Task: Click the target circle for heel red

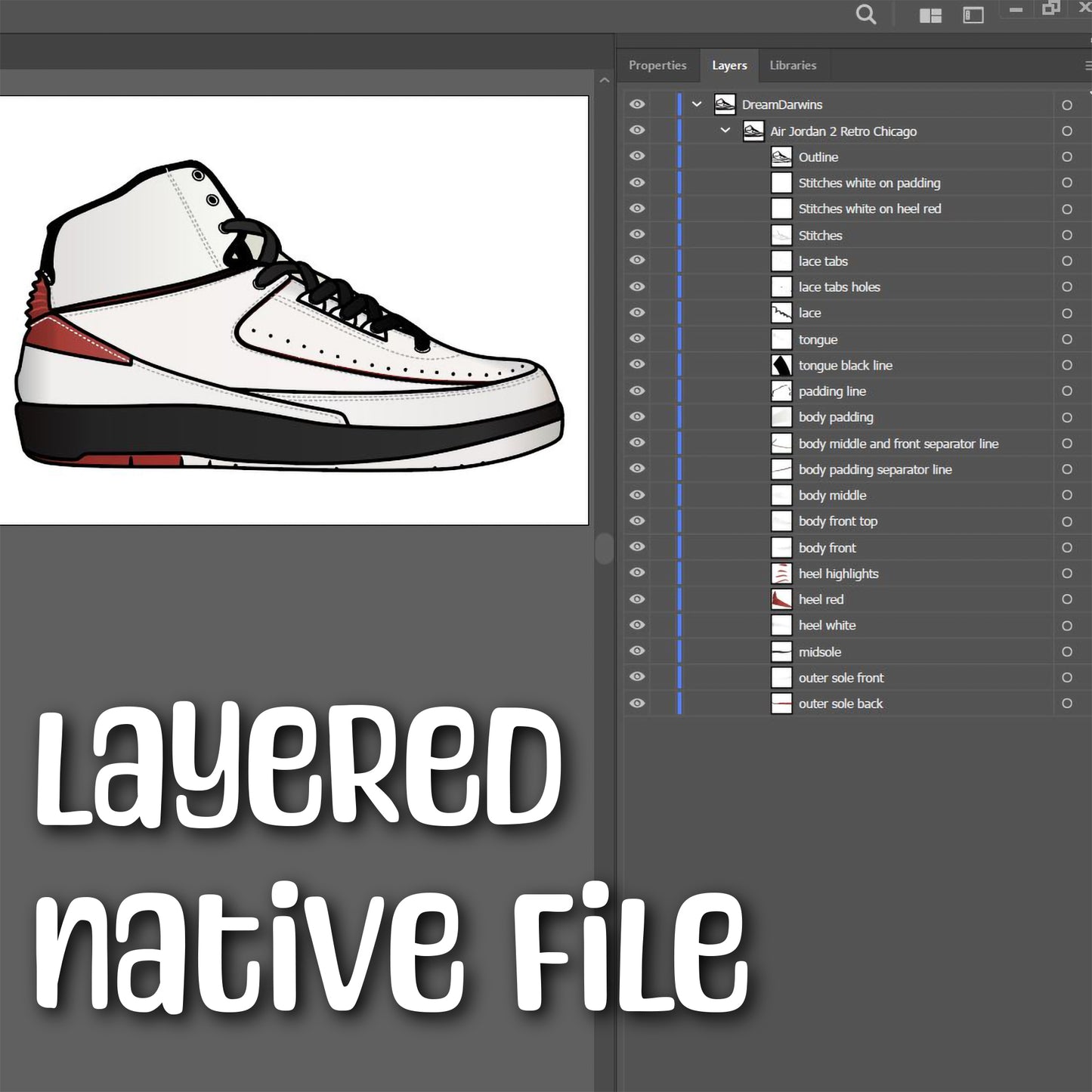Action: 1067,599
